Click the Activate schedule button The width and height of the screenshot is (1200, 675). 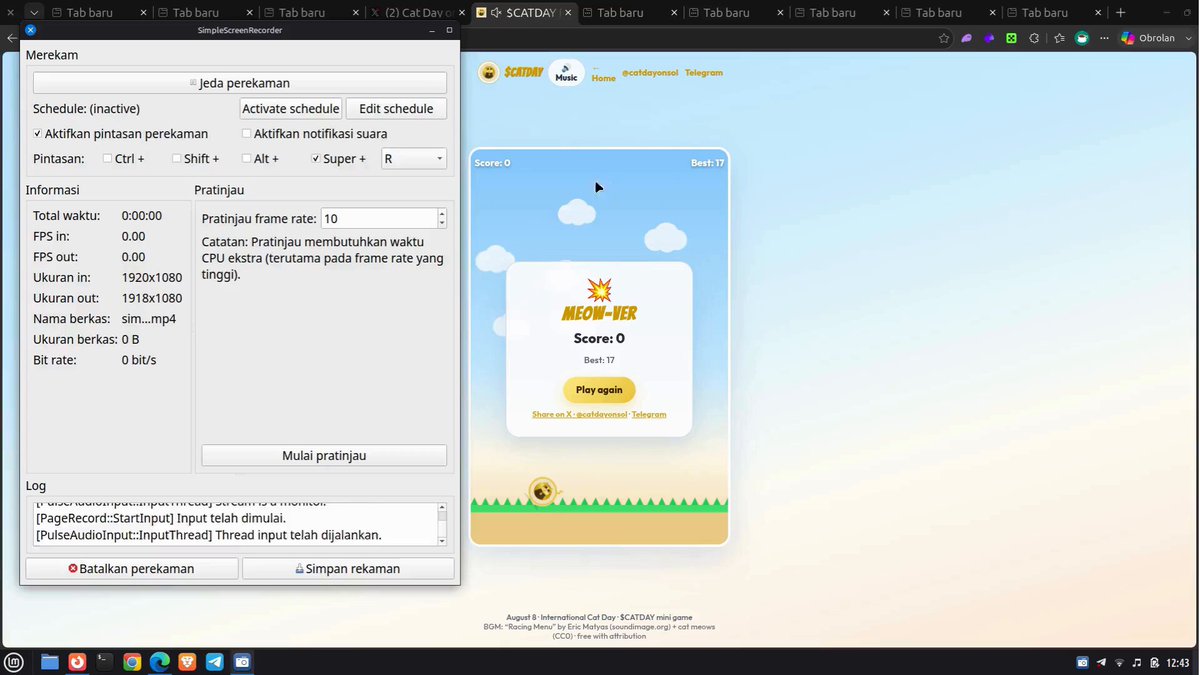291,109
